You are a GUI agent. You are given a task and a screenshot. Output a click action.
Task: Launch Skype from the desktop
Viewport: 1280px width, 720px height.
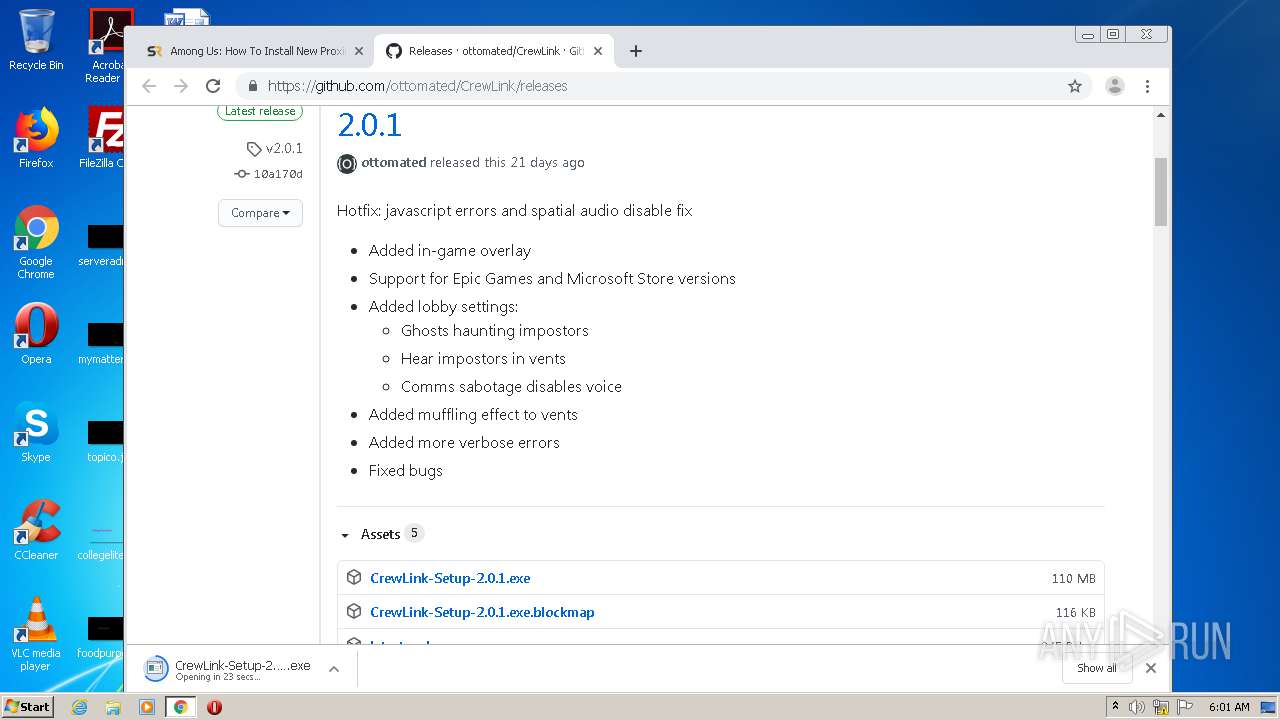click(36, 432)
